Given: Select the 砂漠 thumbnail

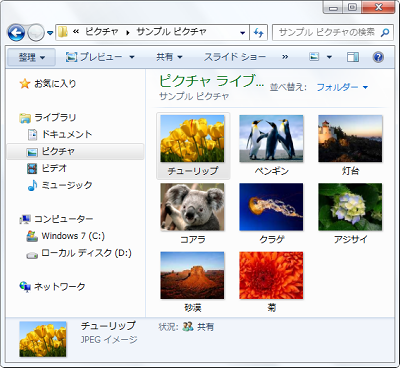Looking at the screenshot, I should coord(192,275).
